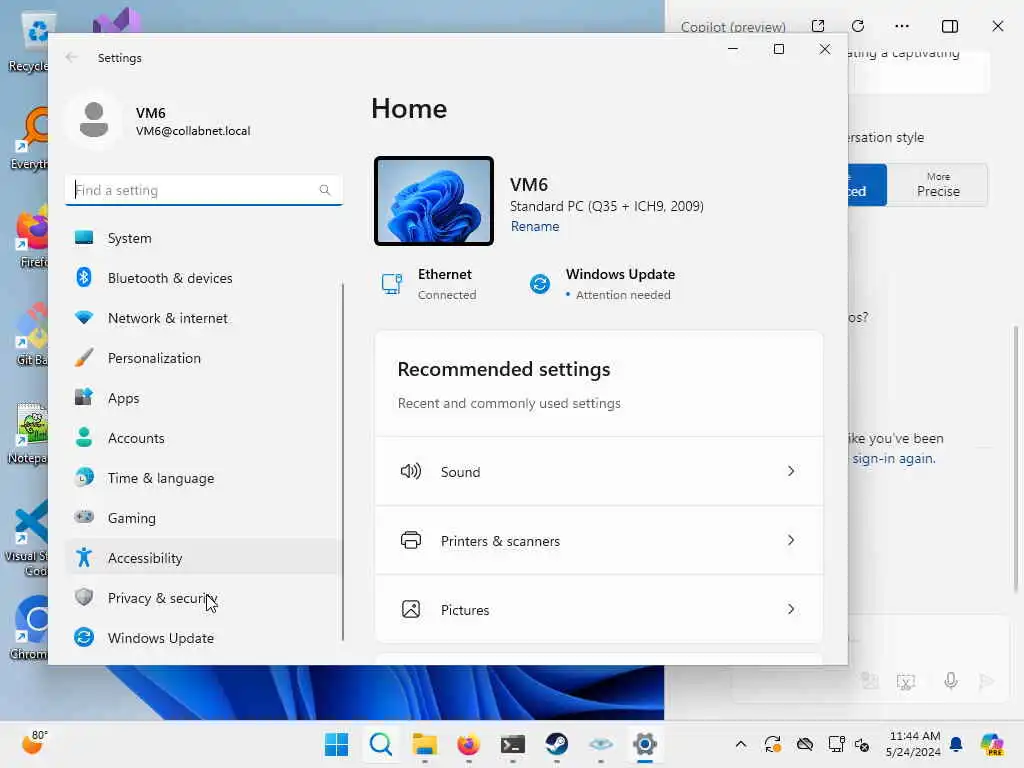Click the Windows Update sync icon on Home
This screenshot has height=768, width=1024.
click(x=540, y=284)
